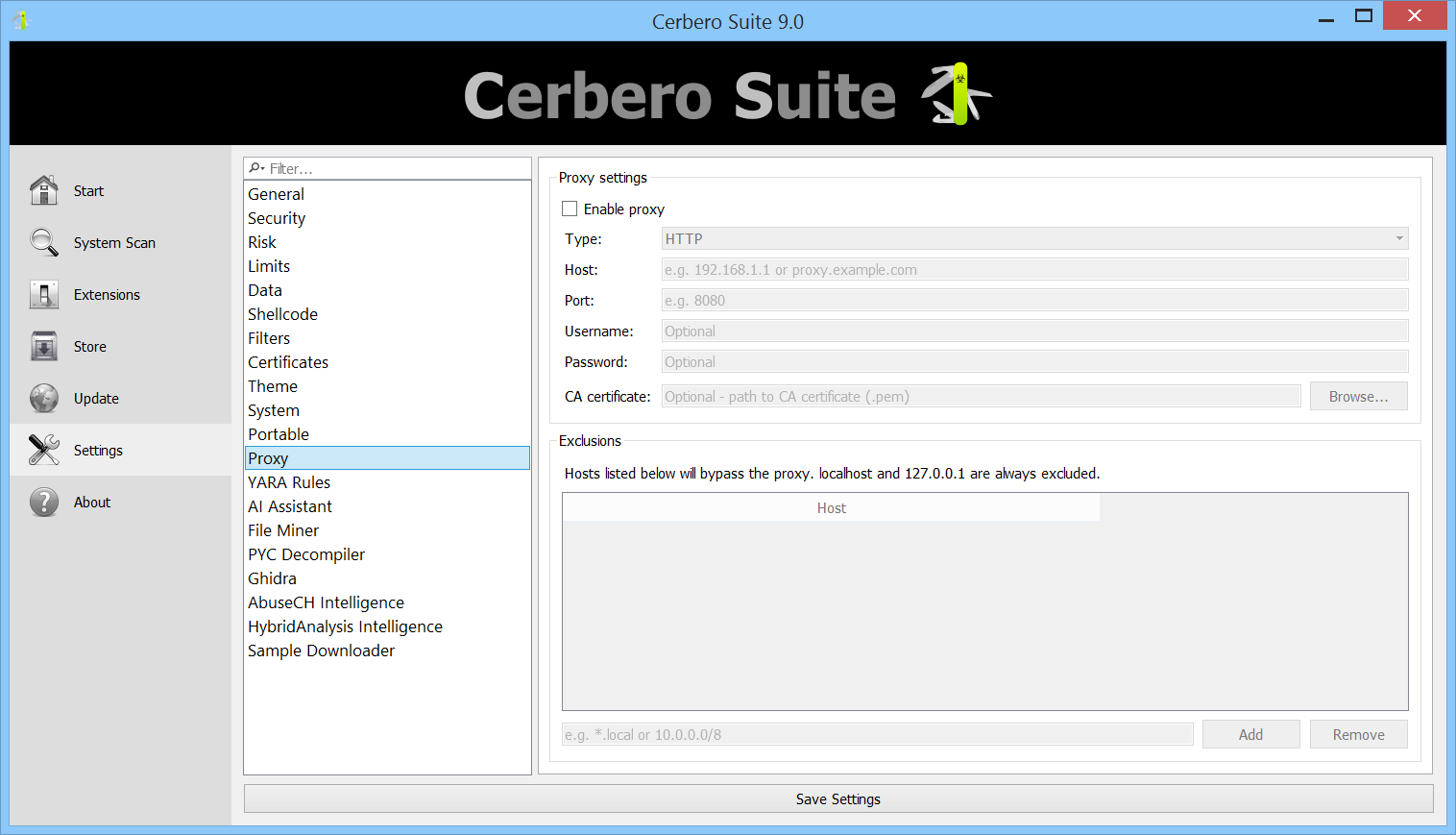Click Add exclusion button

(1250, 734)
